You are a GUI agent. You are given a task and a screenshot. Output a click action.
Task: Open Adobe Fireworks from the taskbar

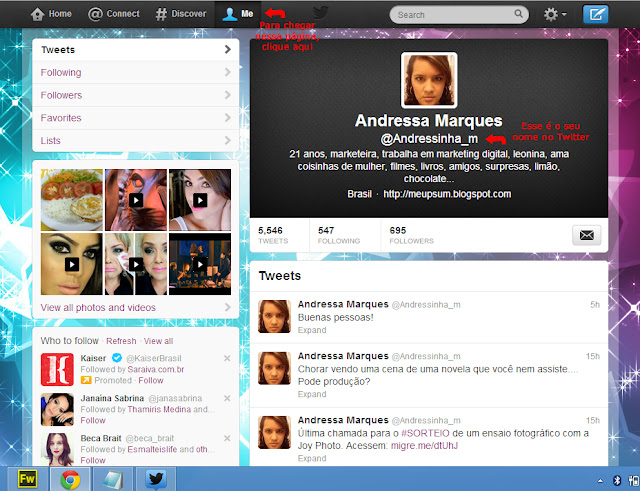[x=27, y=479]
